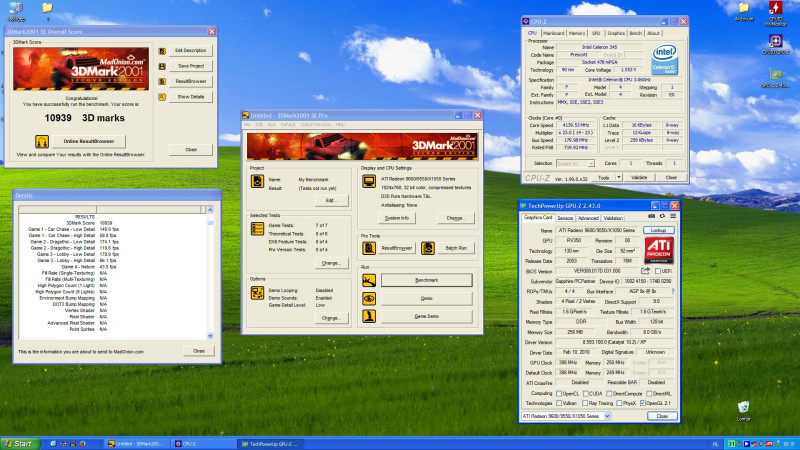The image size is (800, 450).
Task: Open the Help menu in 3DMark2001
Action: coord(340,124)
